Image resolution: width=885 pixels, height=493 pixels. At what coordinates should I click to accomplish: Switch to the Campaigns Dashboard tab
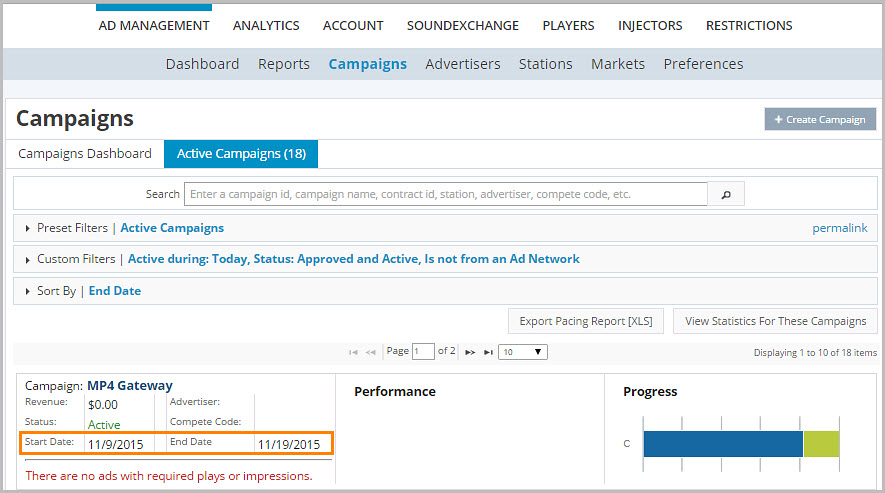(85, 154)
